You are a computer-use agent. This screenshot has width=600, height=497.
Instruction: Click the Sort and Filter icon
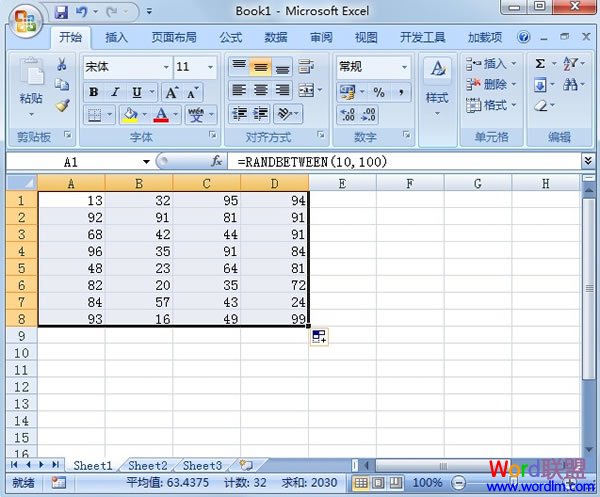point(570,63)
